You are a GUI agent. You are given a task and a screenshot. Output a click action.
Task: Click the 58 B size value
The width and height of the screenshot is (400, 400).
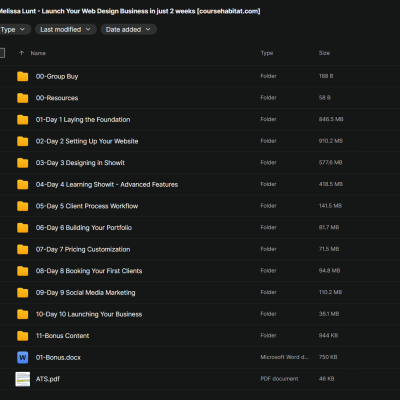pos(325,98)
